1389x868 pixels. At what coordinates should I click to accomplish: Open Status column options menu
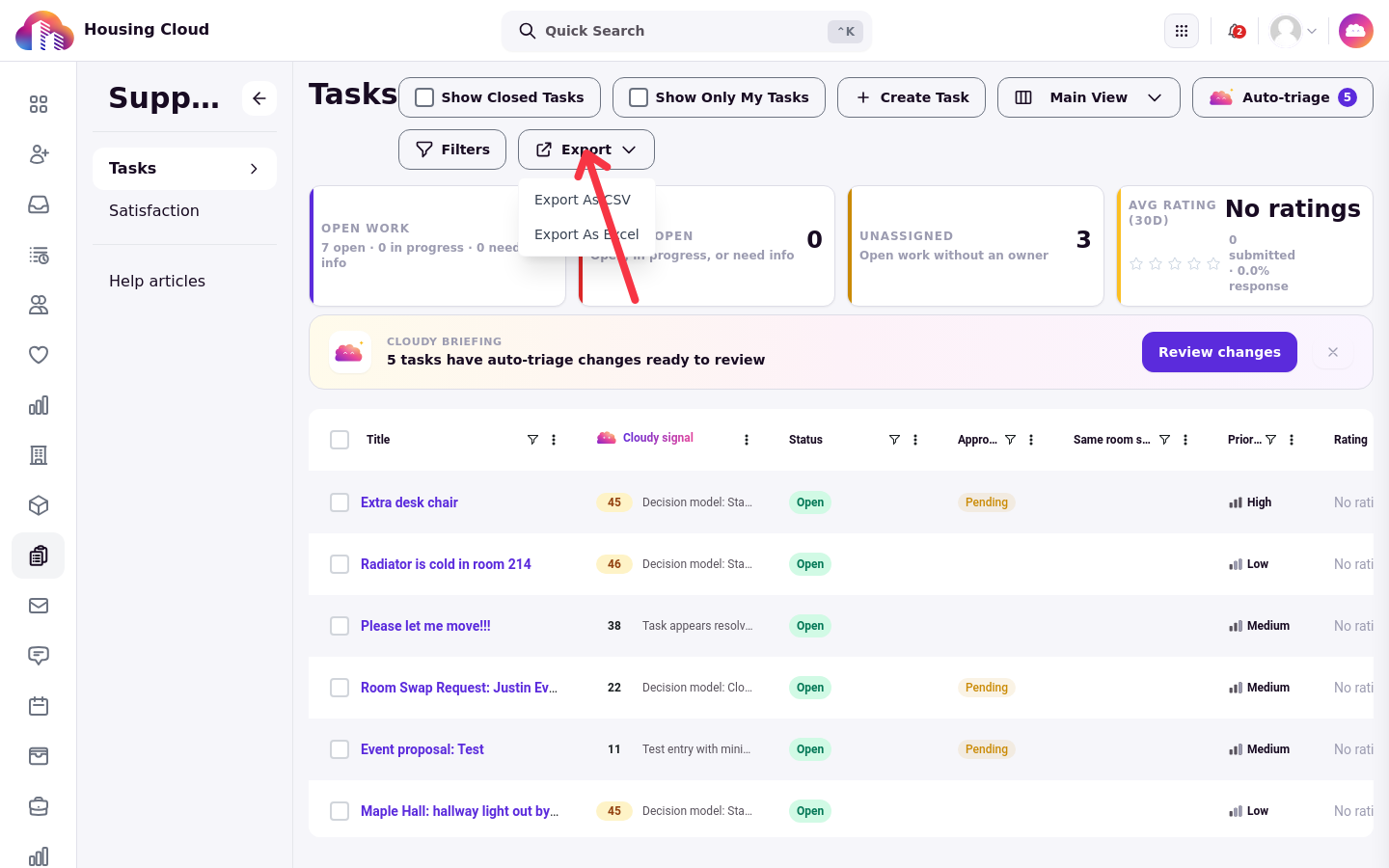click(x=915, y=440)
